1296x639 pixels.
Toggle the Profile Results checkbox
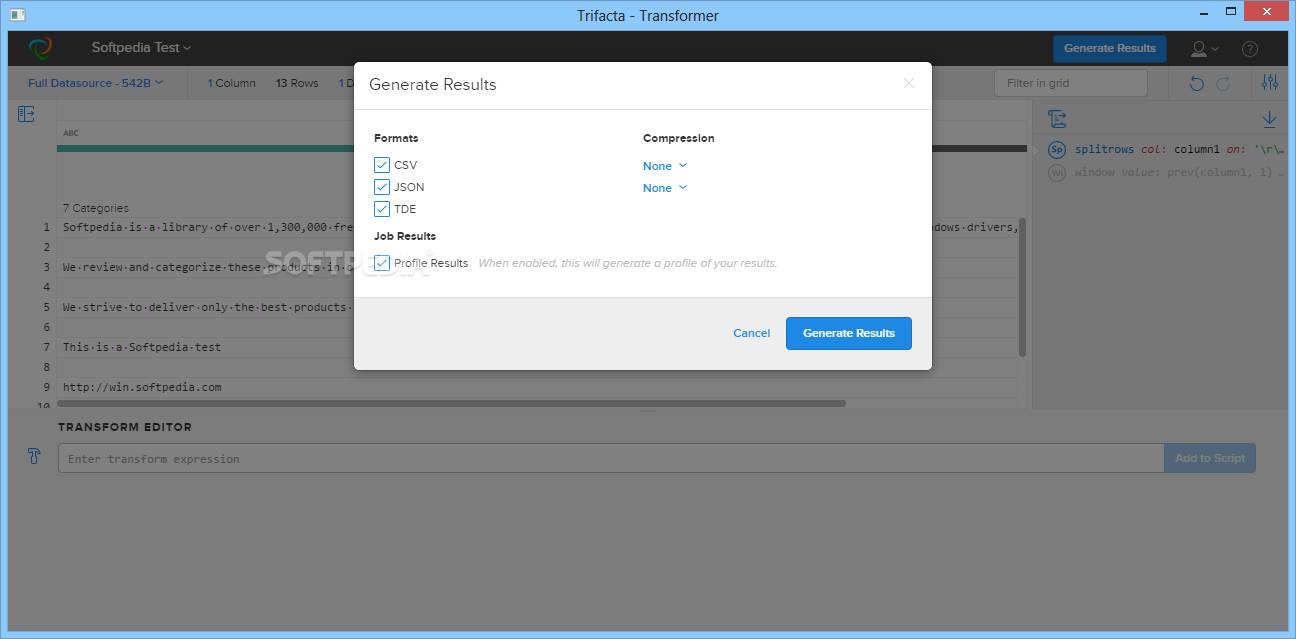coord(382,263)
